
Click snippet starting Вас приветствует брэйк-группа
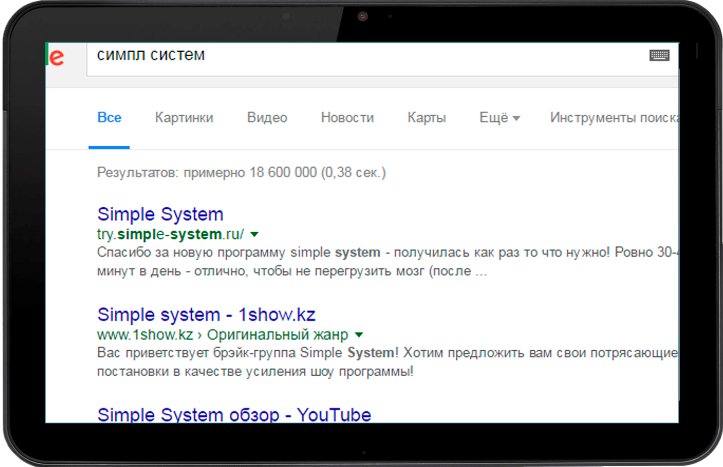(x=387, y=362)
